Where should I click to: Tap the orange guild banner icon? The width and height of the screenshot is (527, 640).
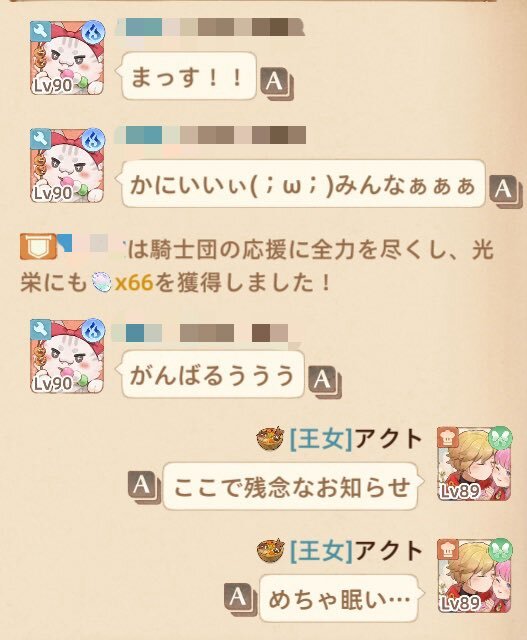pyautogui.click(x=38, y=247)
